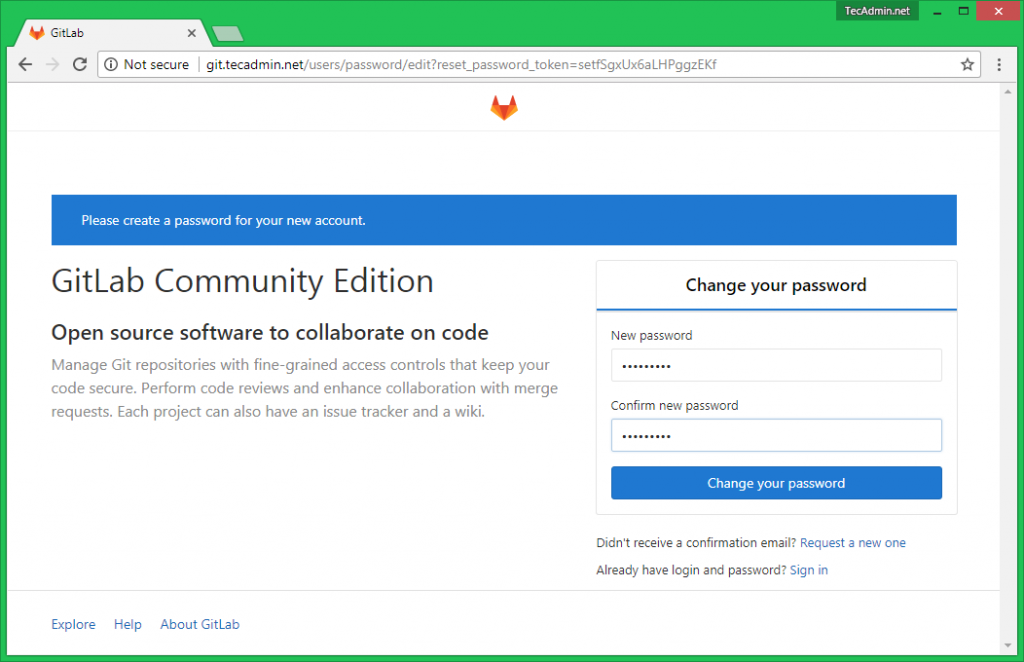Click the browser forward arrow
Screen dimensions: 1024x662
tap(53, 64)
